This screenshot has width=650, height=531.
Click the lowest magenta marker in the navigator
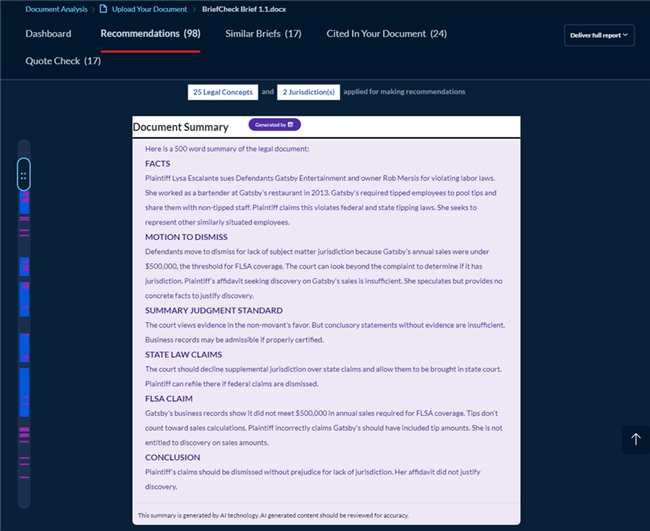[24, 478]
